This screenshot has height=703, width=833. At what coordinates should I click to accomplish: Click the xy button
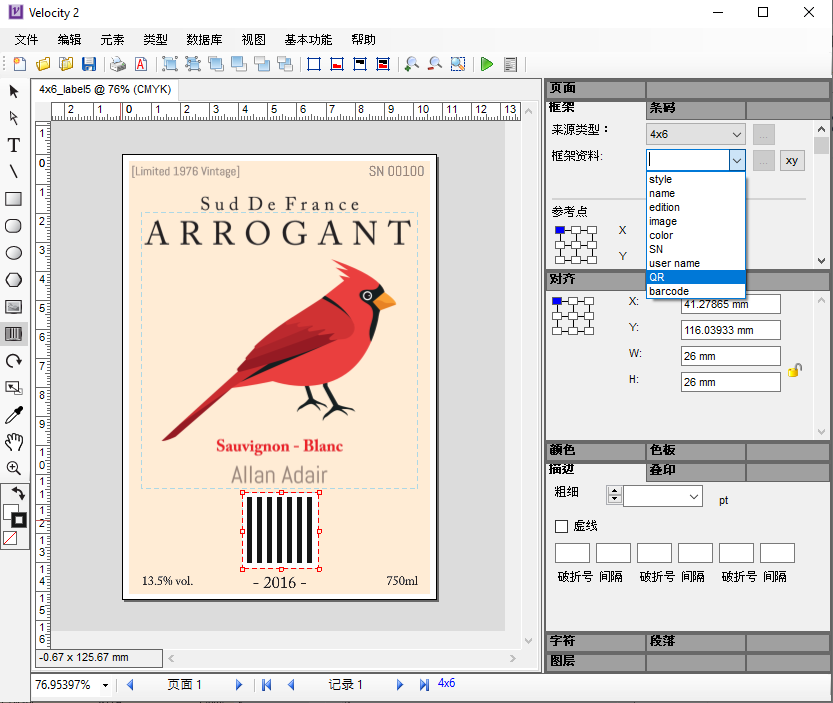[792, 160]
